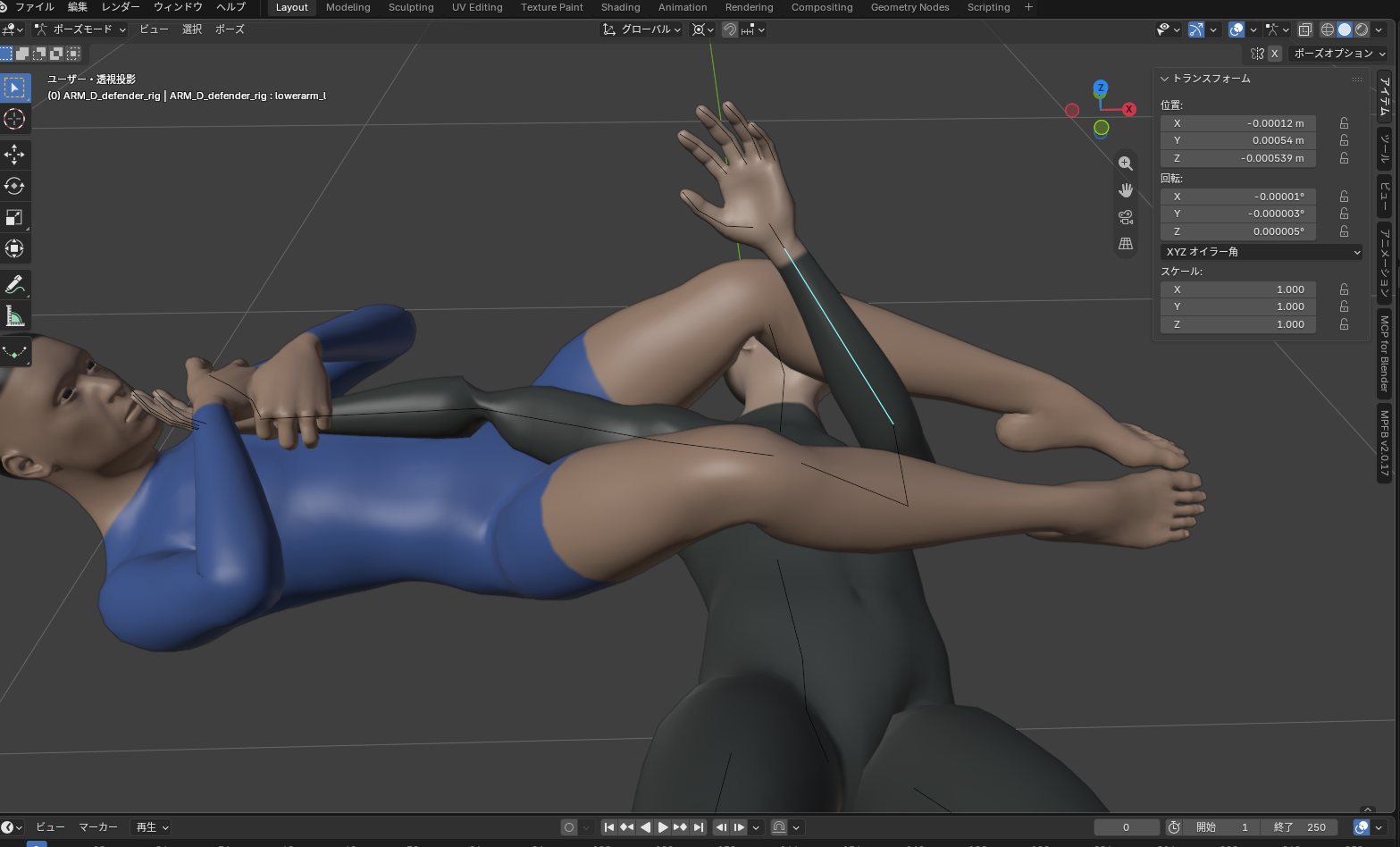The width and height of the screenshot is (1400, 847).
Task: Select the Scale tool
Action: click(14, 217)
